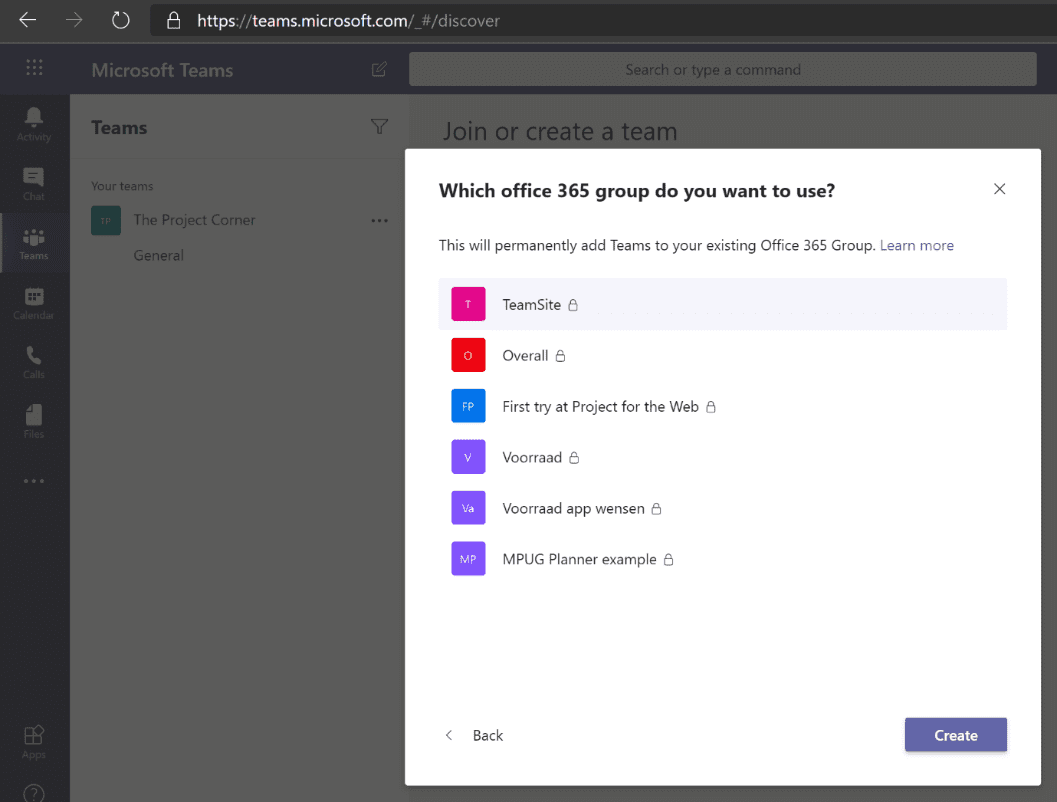This screenshot has height=802, width=1057.
Task: Select the Overall group
Action: 723,355
